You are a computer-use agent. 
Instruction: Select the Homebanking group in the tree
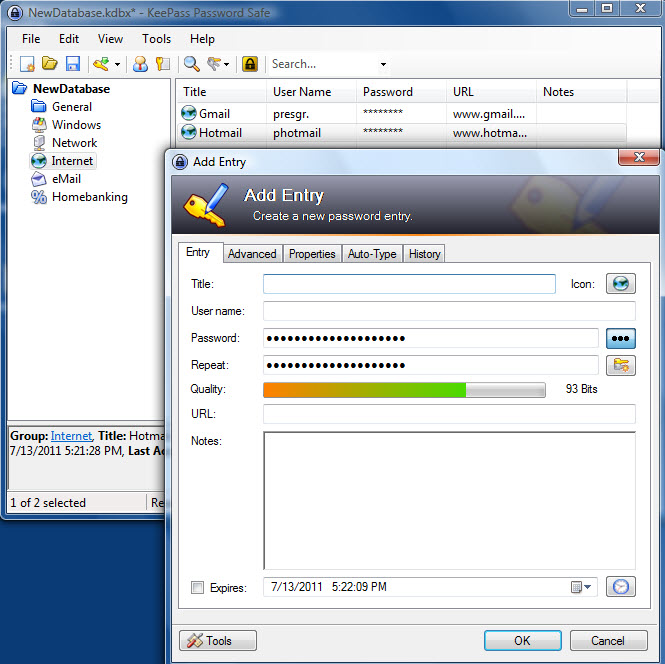(89, 197)
